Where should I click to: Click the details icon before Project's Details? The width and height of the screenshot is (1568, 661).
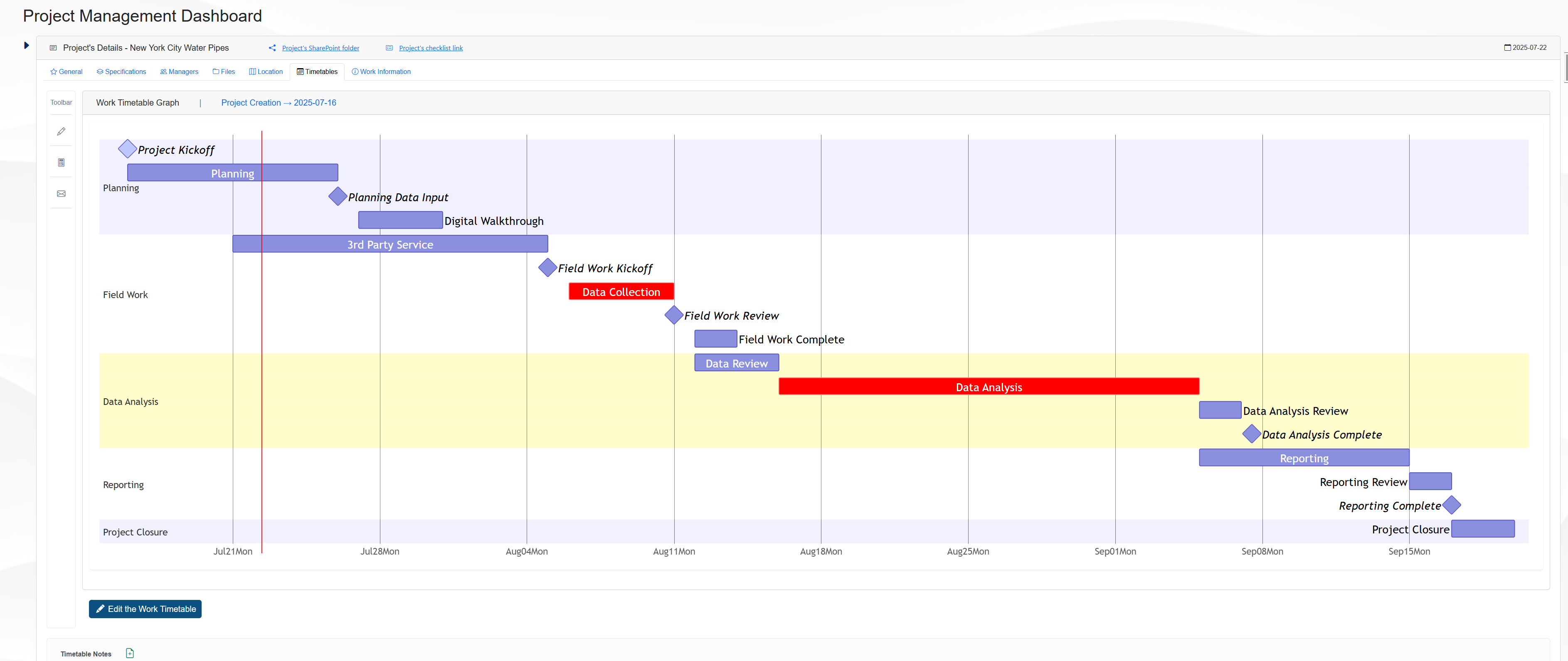click(53, 48)
